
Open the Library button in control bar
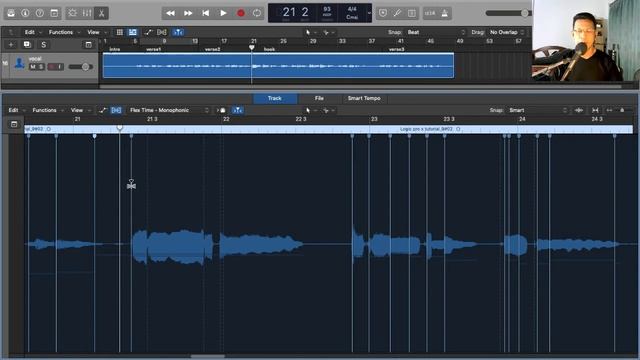(x=11, y=13)
